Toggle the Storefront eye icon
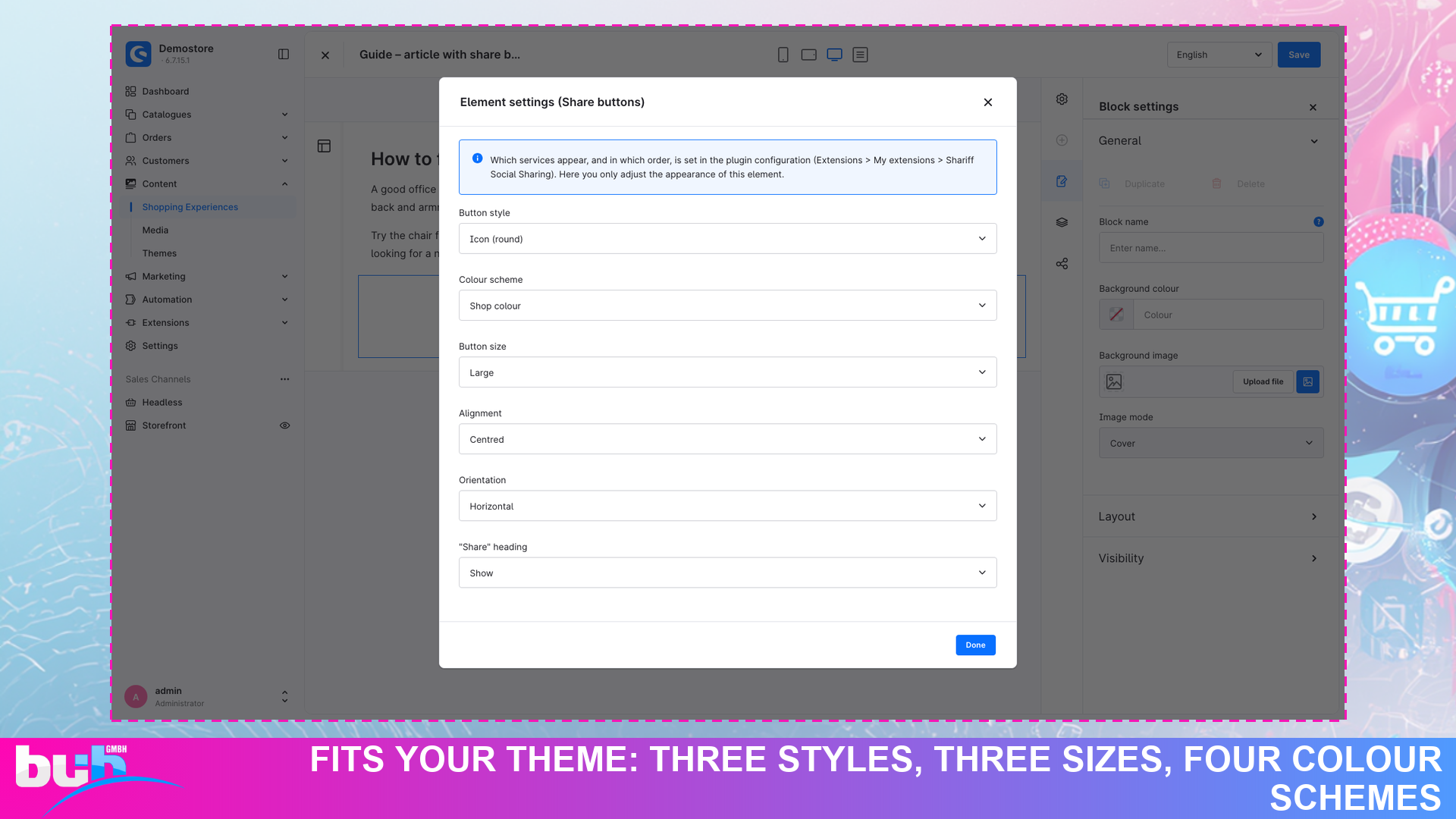The width and height of the screenshot is (1456, 819). (284, 425)
